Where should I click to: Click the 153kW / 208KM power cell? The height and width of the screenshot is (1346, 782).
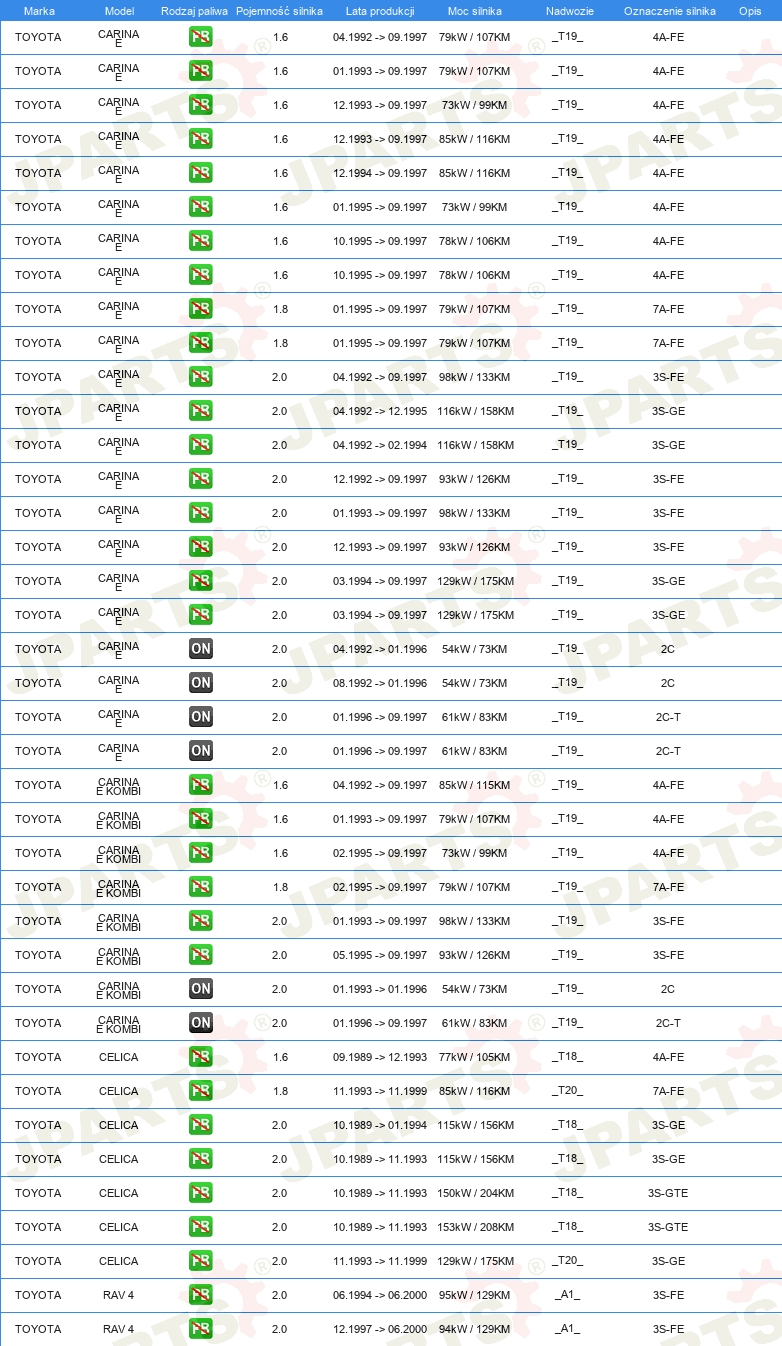(475, 1227)
